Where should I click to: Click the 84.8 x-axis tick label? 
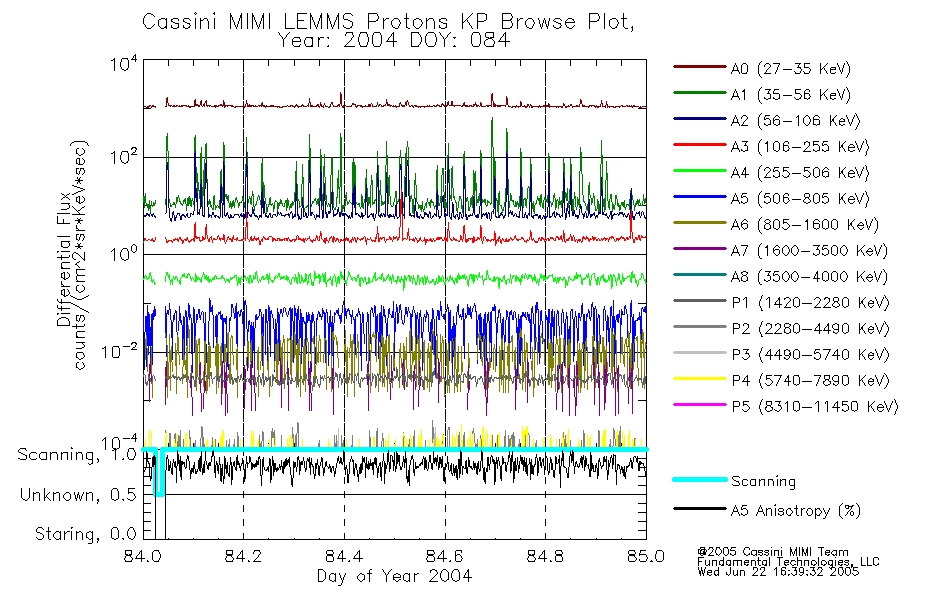545,556
